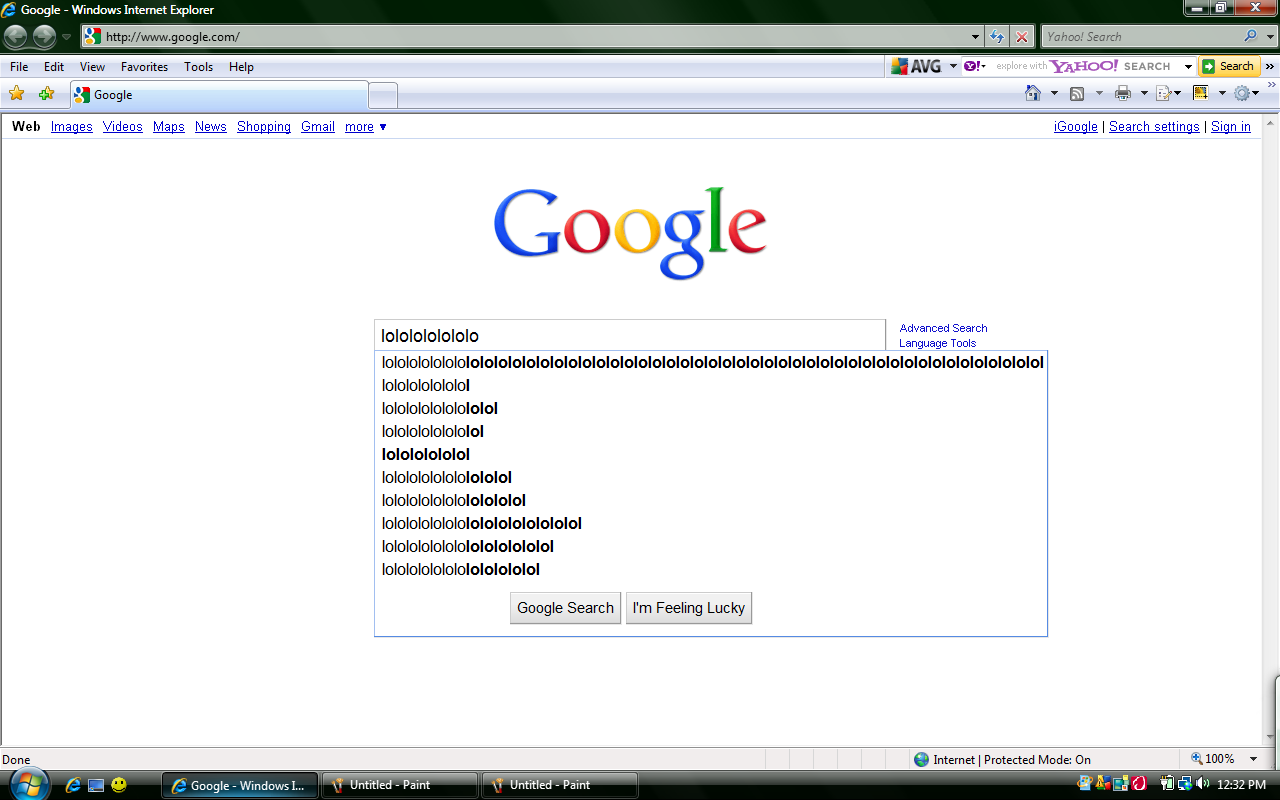
Task: Click the Print icon
Action: (x=1124, y=92)
